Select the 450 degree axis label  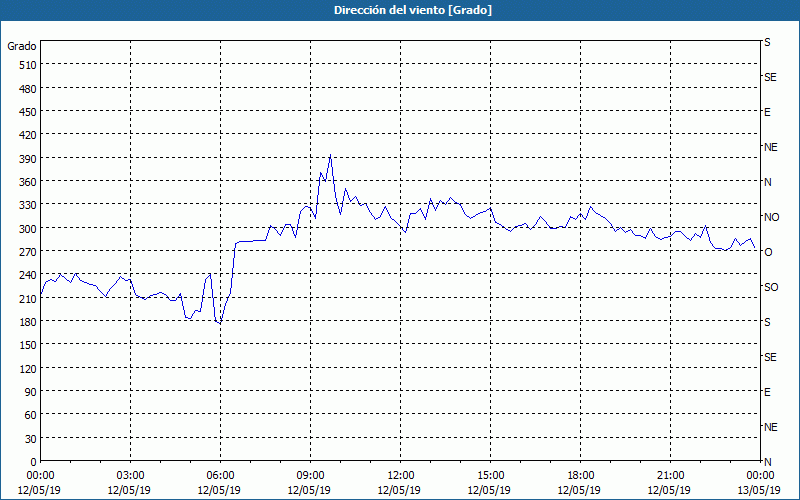[x=28, y=112]
